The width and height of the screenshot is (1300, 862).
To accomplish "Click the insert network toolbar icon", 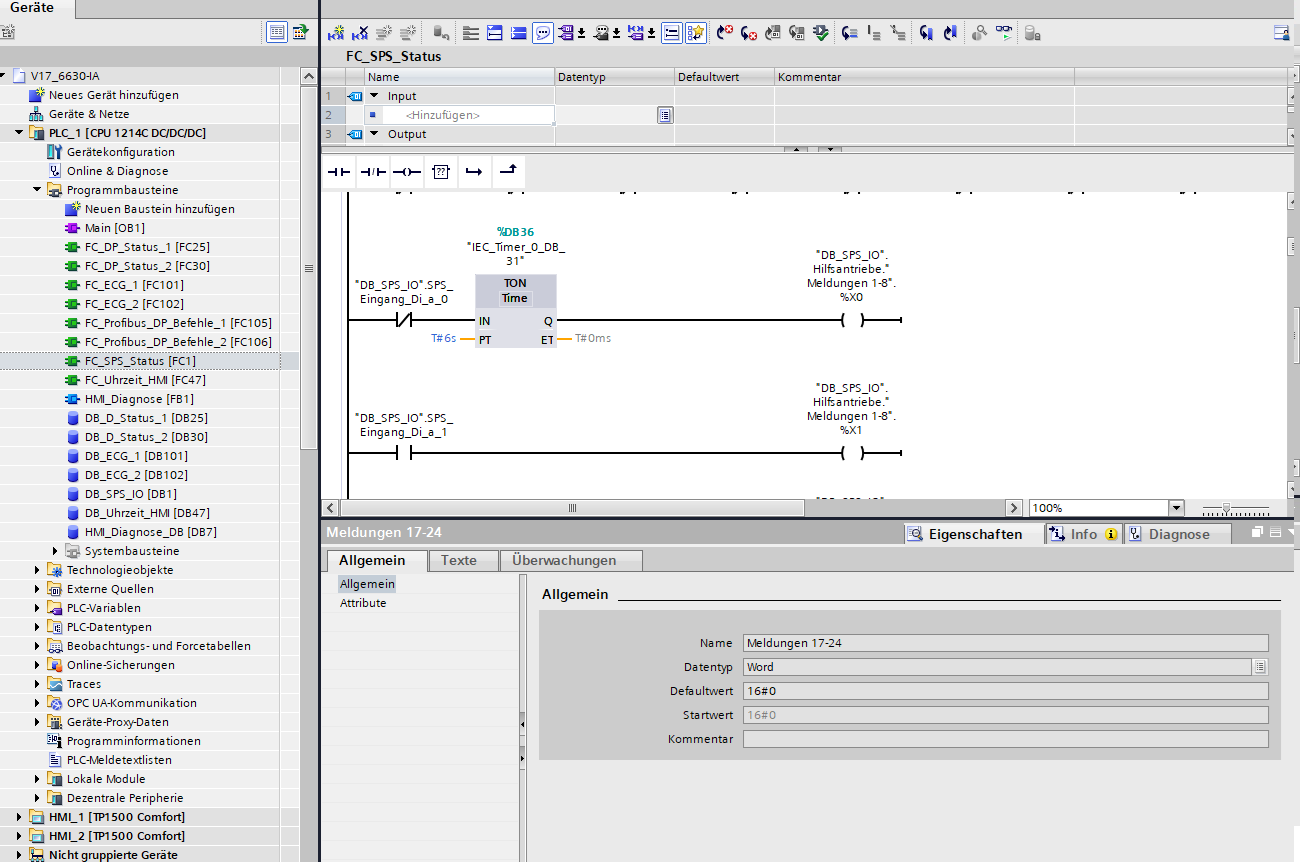I will [337, 33].
